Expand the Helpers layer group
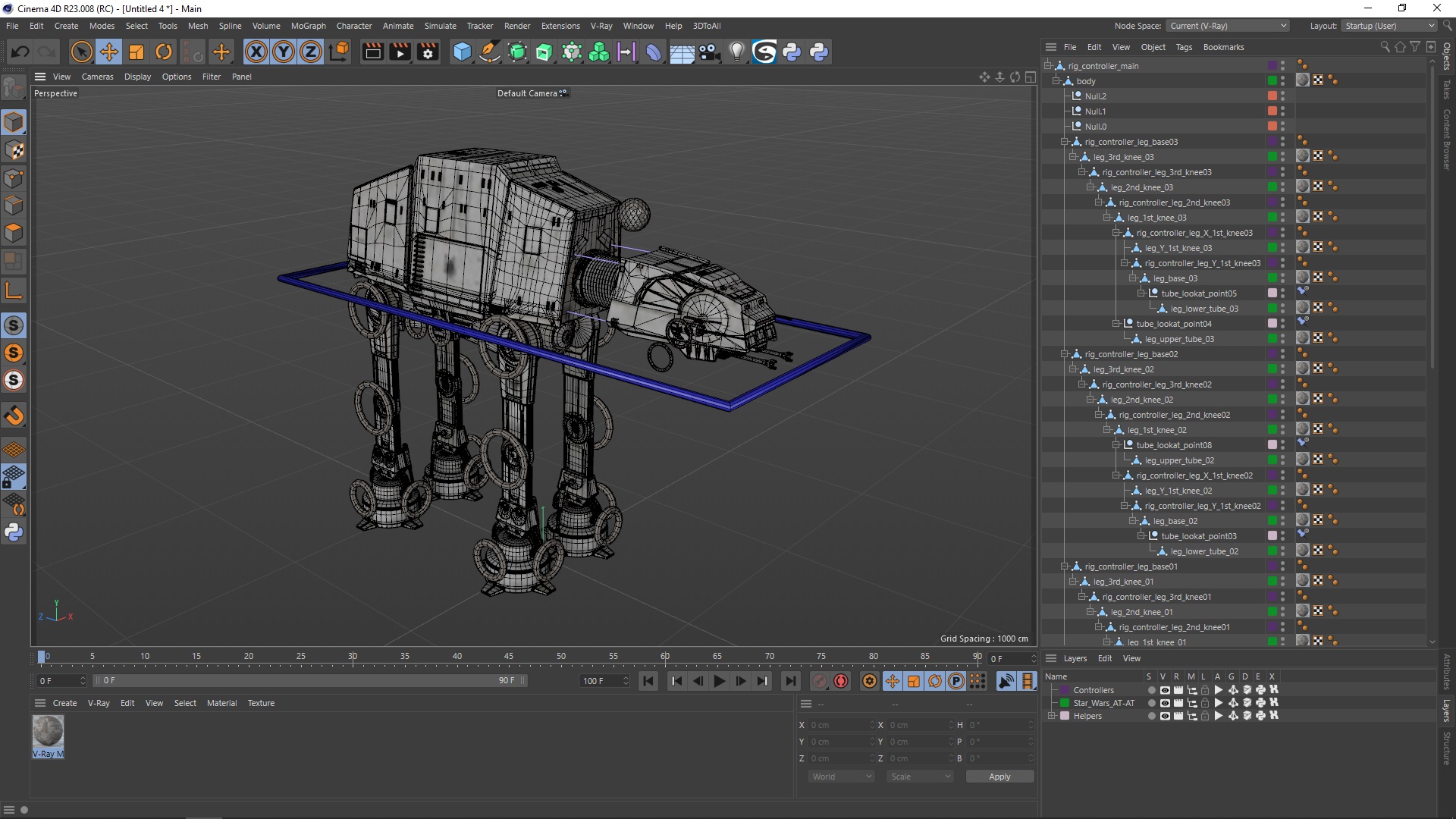The height and width of the screenshot is (819, 1456). (x=1052, y=716)
